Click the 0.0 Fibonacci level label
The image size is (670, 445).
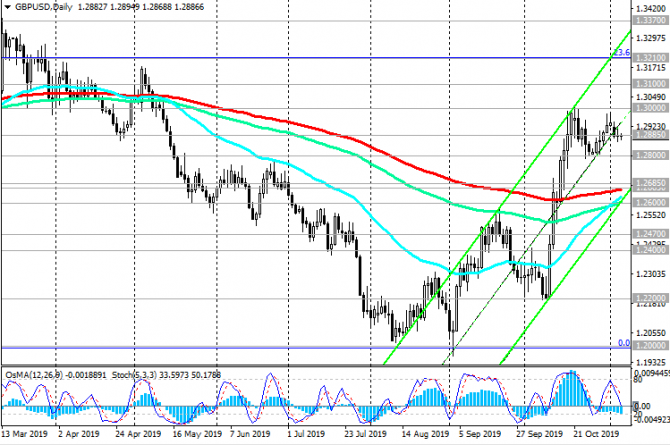[624, 343]
